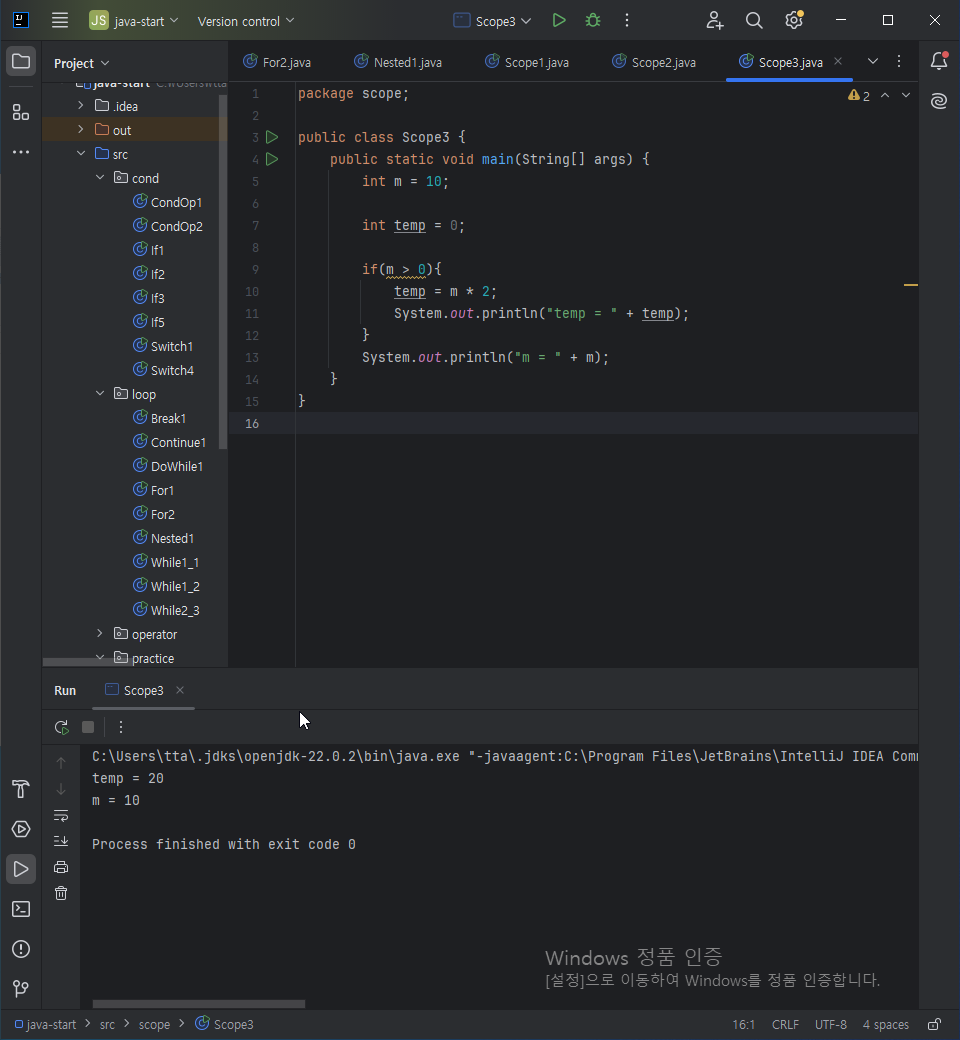Rerun Scope3 in the Run panel
This screenshot has height=1040, width=960.
62,727
